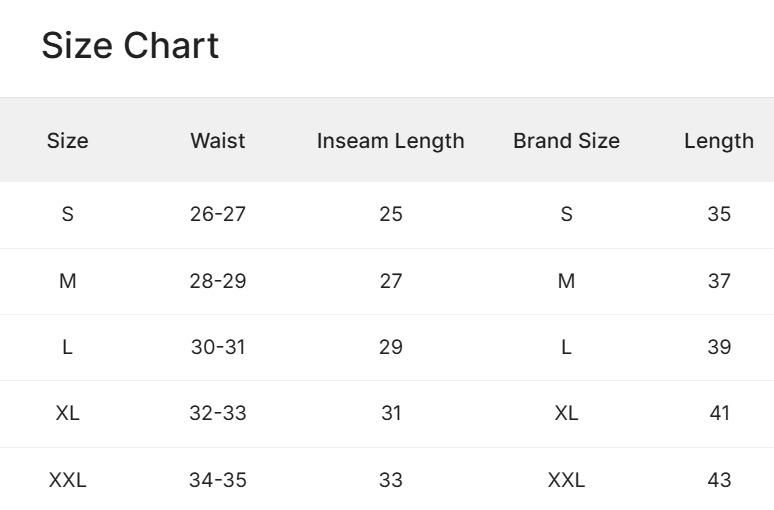This screenshot has width=774, height=510.
Task: Click the XXL size row label
Action: pyautogui.click(x=67, y=480)
